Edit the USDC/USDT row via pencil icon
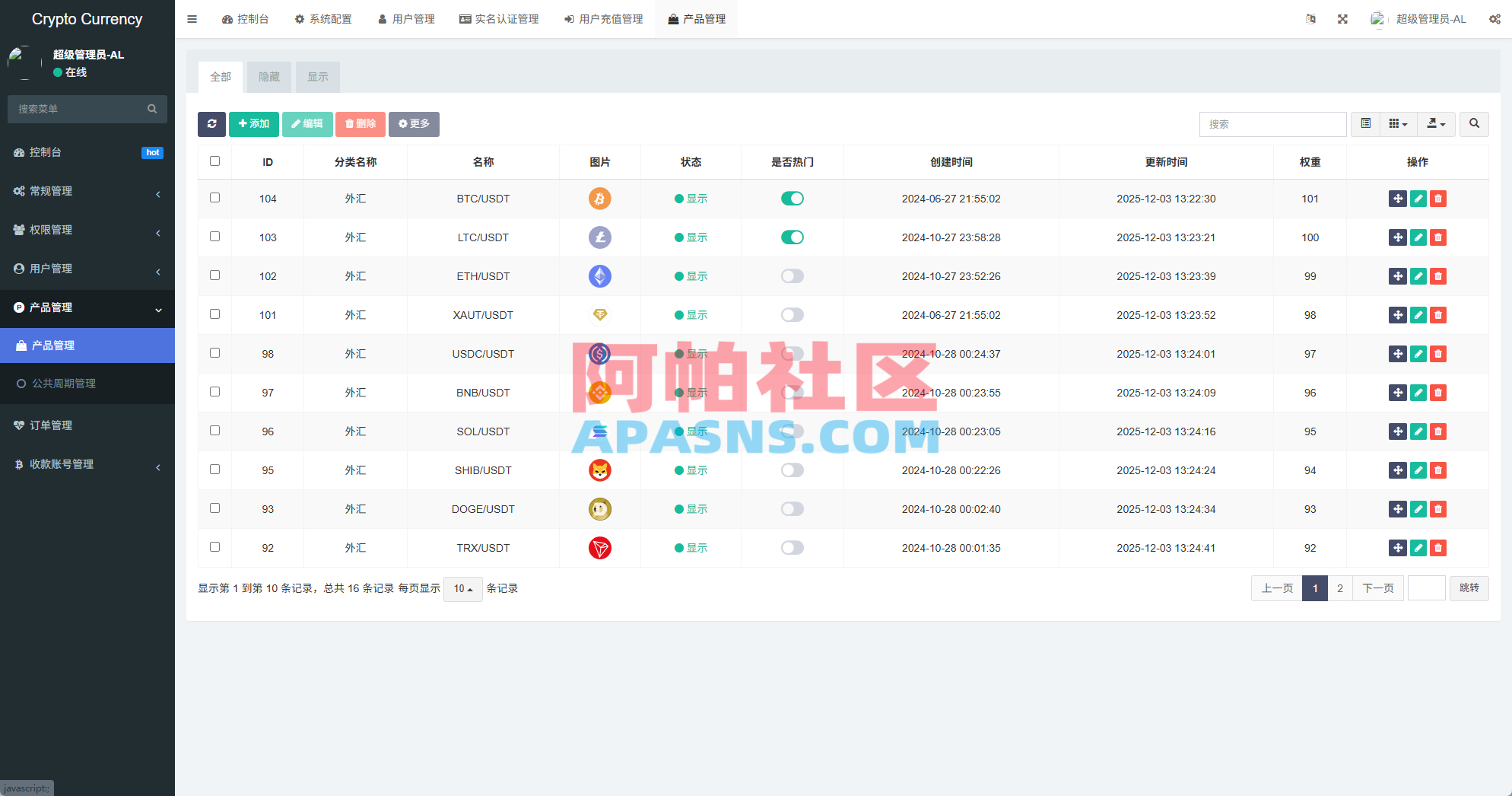The image size is (1512, 796). pos(1418,354)
